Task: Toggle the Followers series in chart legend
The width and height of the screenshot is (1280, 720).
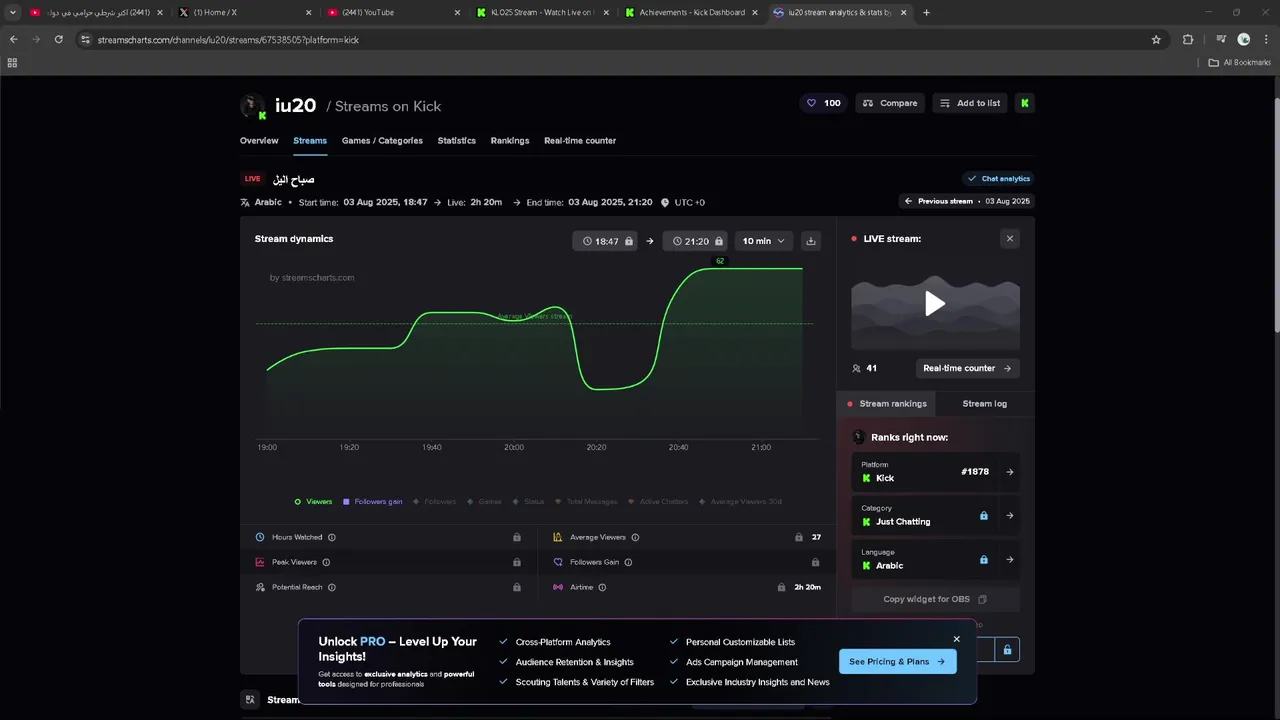Action: [x=435, y=502]
